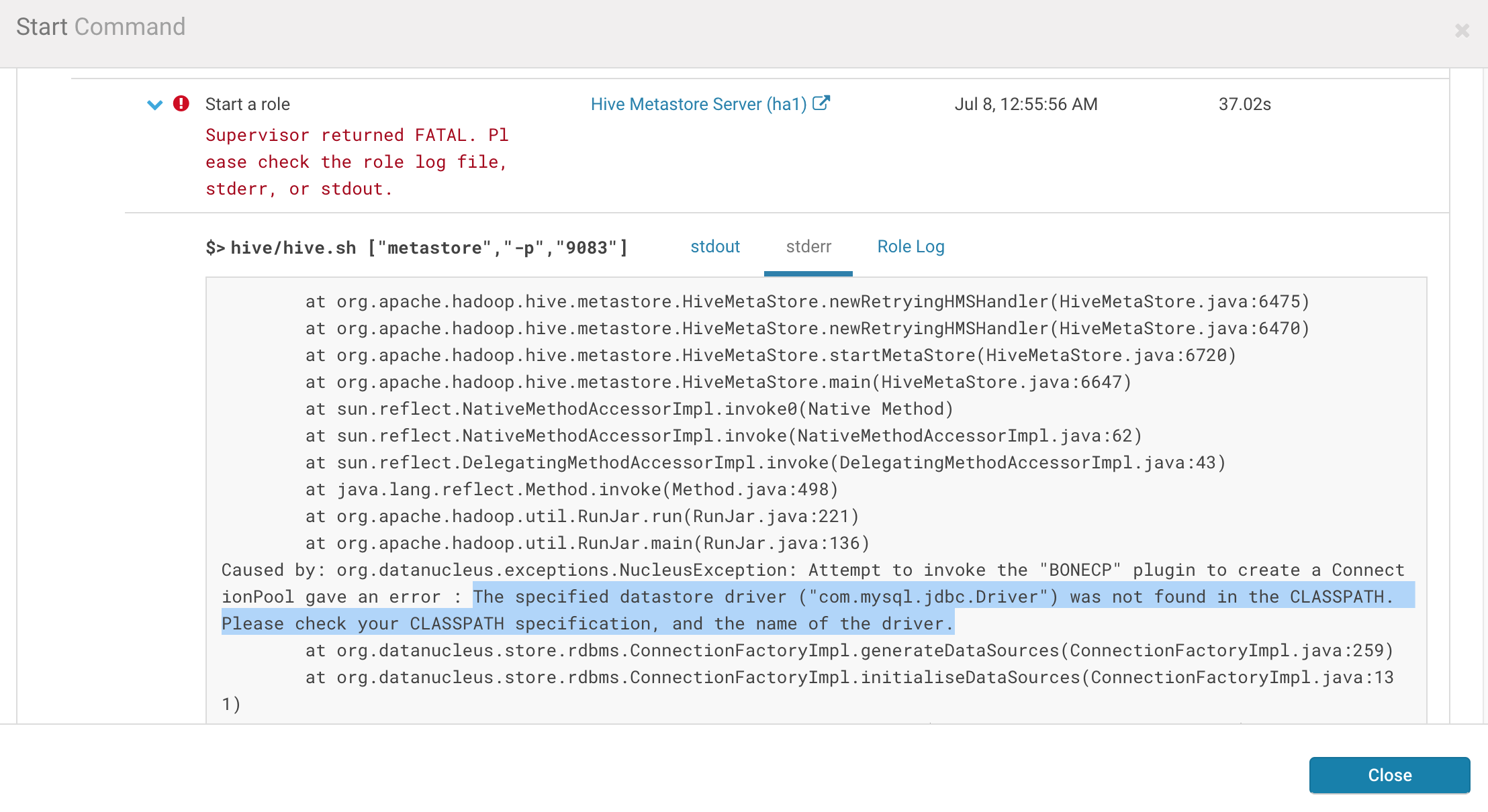
Task: Click the generateDataSources(ConnectionFactoryImpl.java:259) line
Action: click(849, 650)
